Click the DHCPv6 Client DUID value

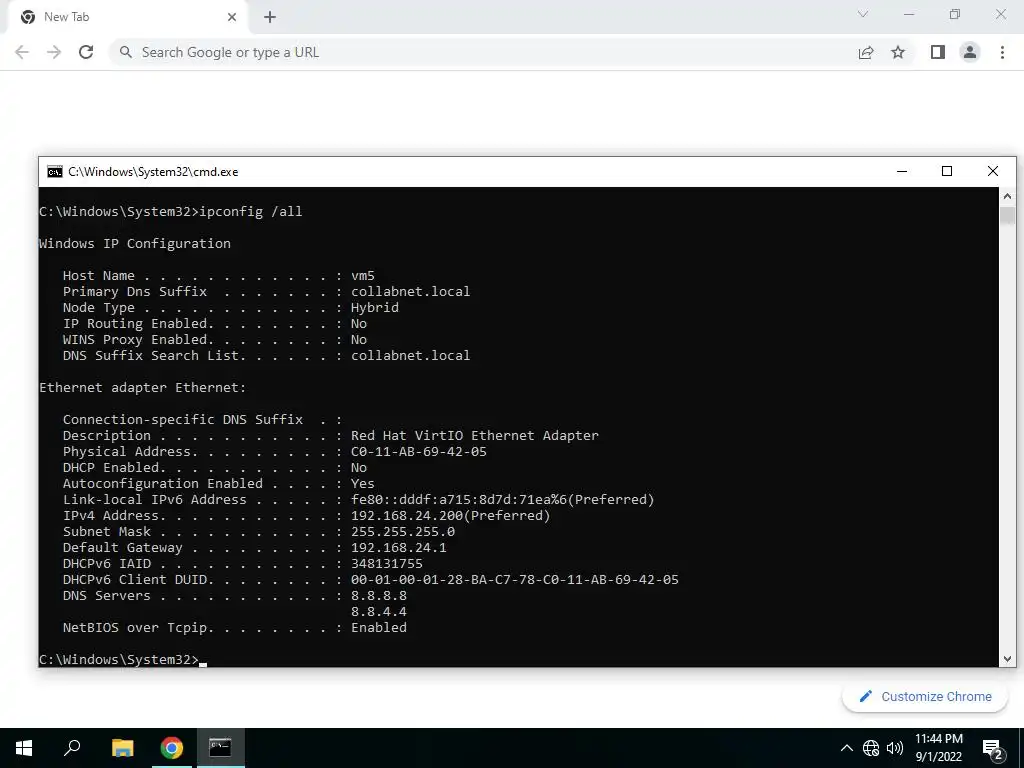pos(515,580)
